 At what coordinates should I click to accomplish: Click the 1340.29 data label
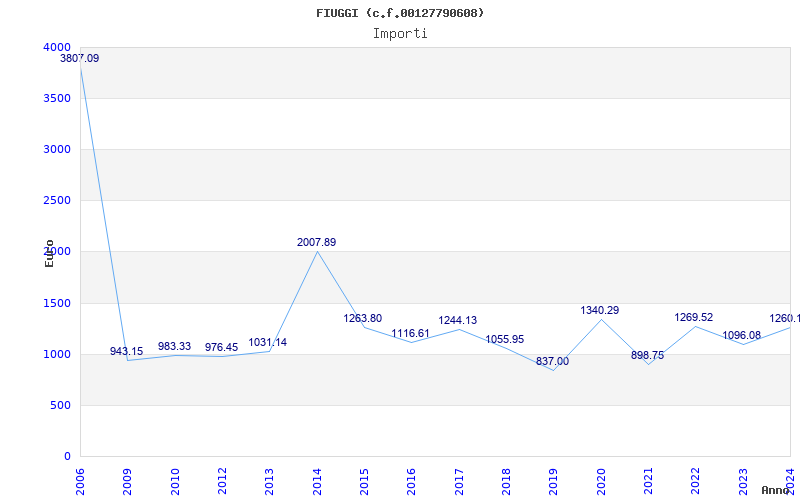(x=599, y=310)
